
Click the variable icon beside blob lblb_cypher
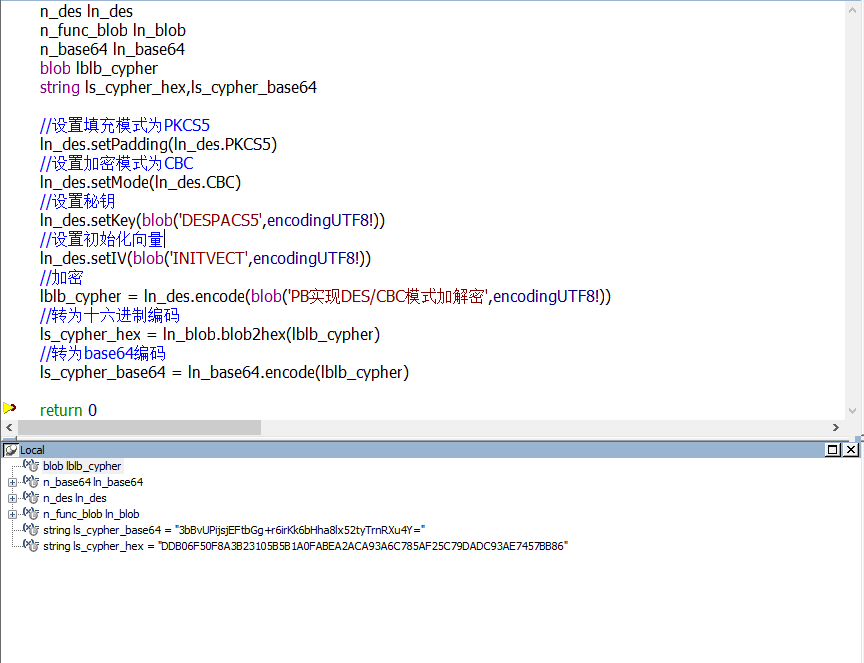coord(31,466)
